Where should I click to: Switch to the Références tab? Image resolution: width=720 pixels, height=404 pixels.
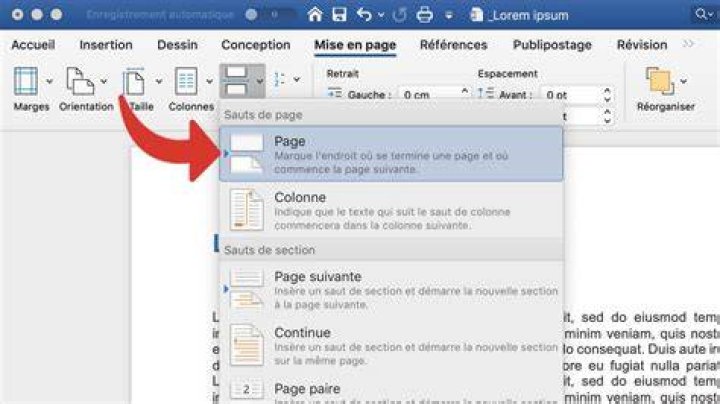pos(454,45)
